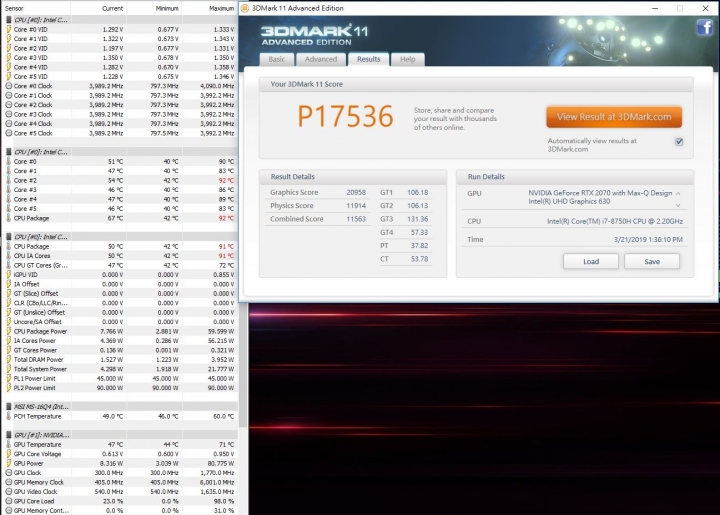
Task: Click the first CPU [#0] group icon
Action: click(x=8, y=20)
